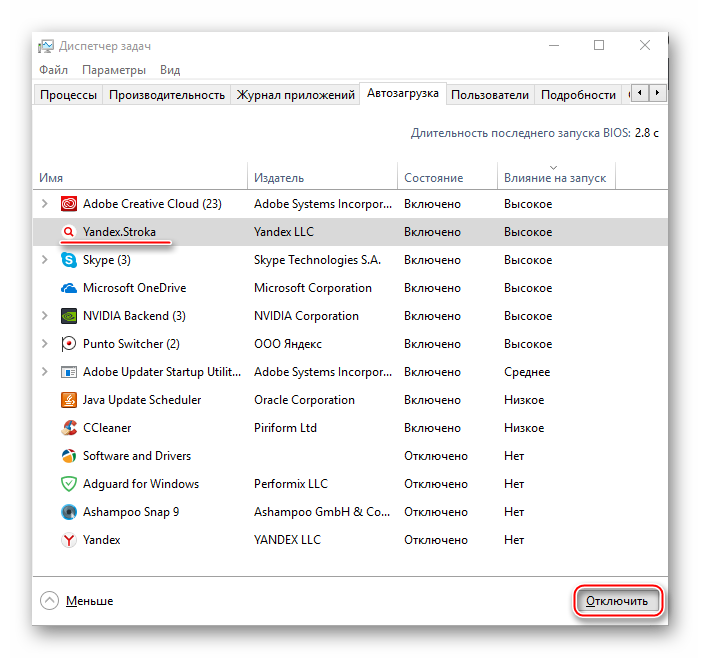Click Отключено status of Adguard row

pos(436,484)
